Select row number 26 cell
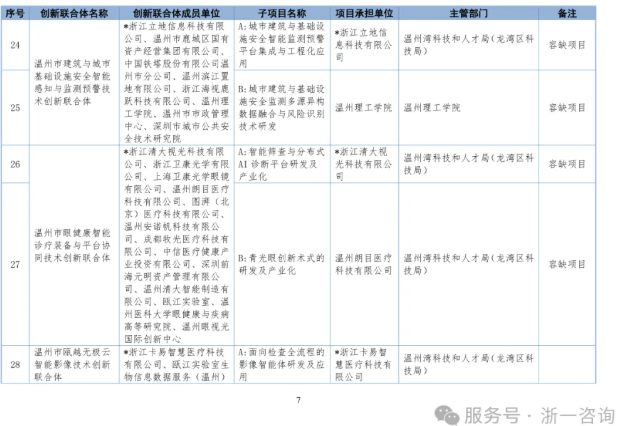Viewport: 618px width, 426px height. point(15,162)
